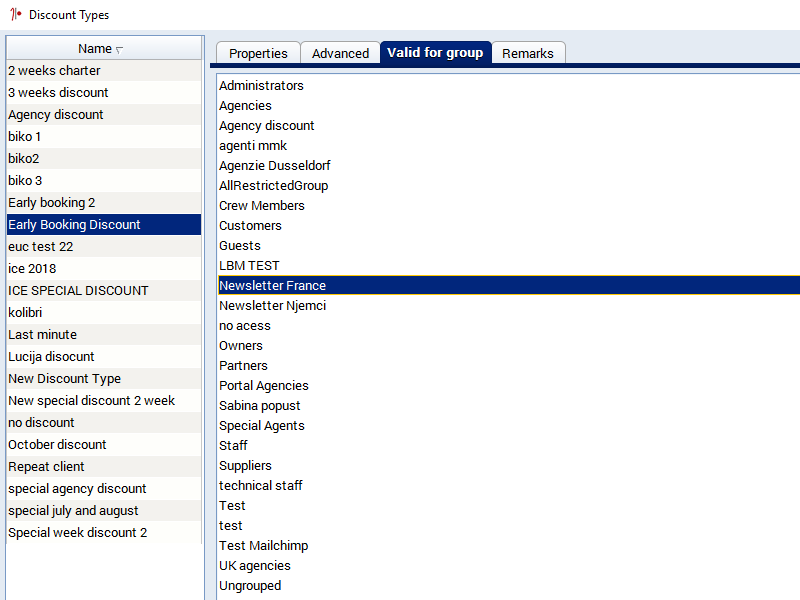Open the Properties tab
The width and height of the screenshot is (800, 600).
coord(258,53)
